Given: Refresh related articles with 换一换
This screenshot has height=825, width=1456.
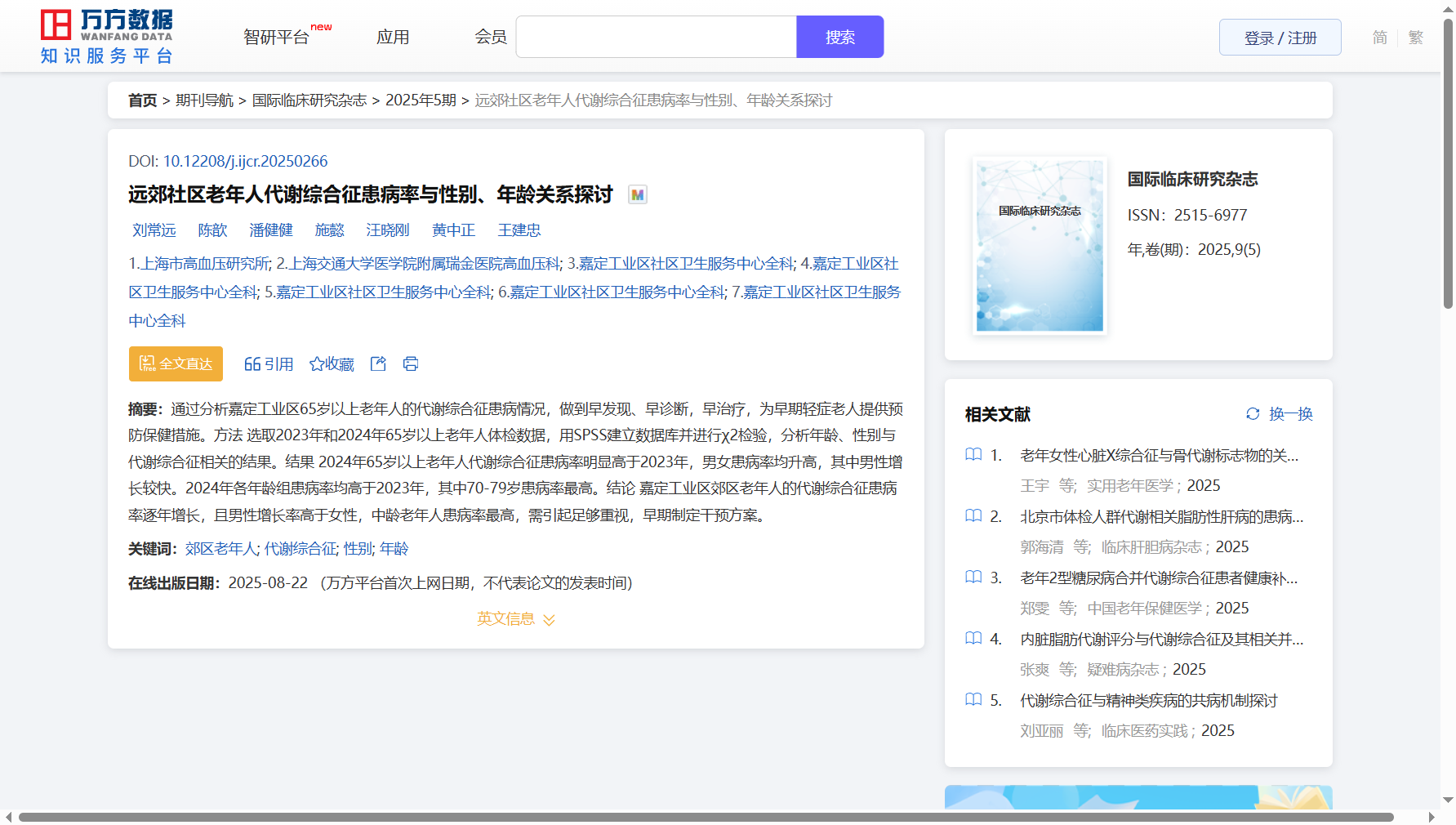Looking at the screenshot, I should pyautogui.click(x=1279, y=414).
